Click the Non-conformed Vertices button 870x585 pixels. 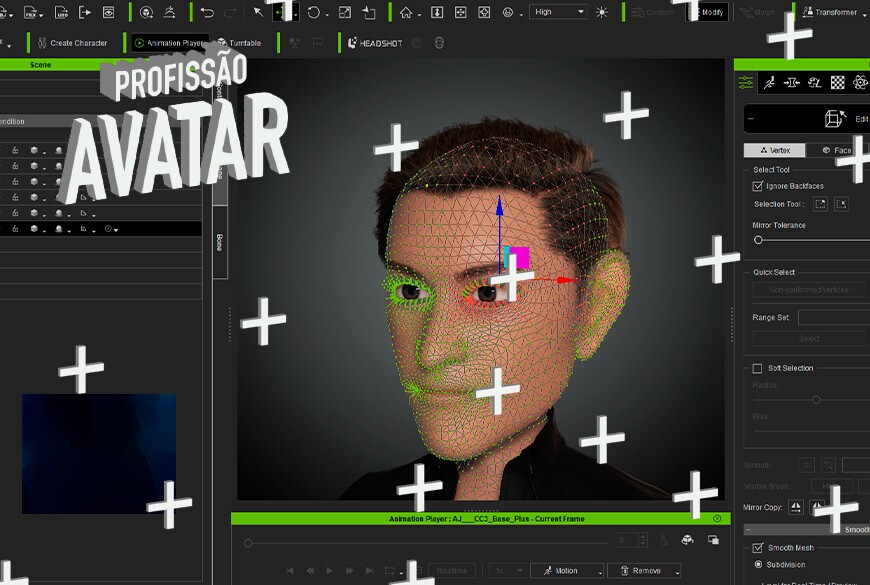click(808, 290)
